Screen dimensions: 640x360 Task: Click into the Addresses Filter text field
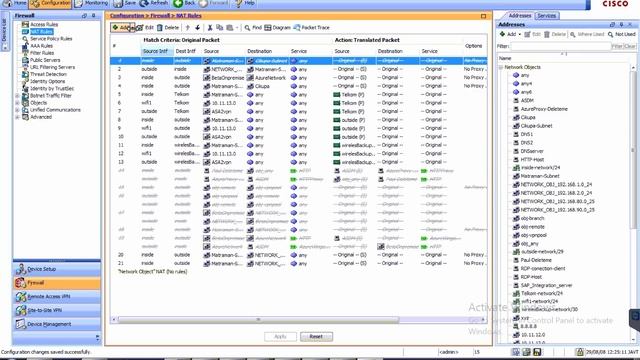pos(561,46)
